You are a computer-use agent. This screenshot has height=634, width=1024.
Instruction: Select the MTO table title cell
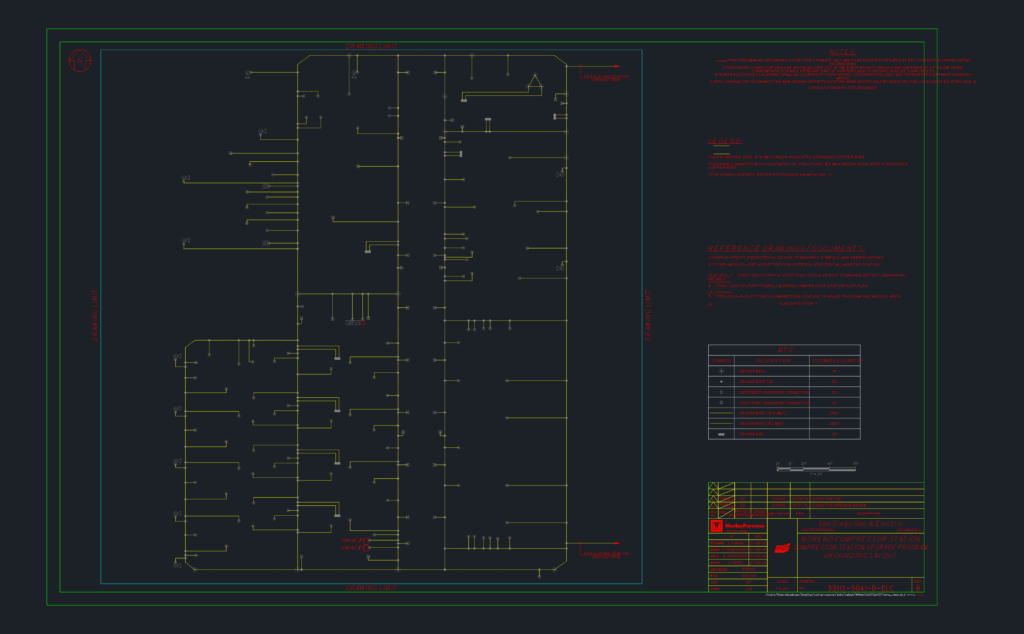click(784, 350)
